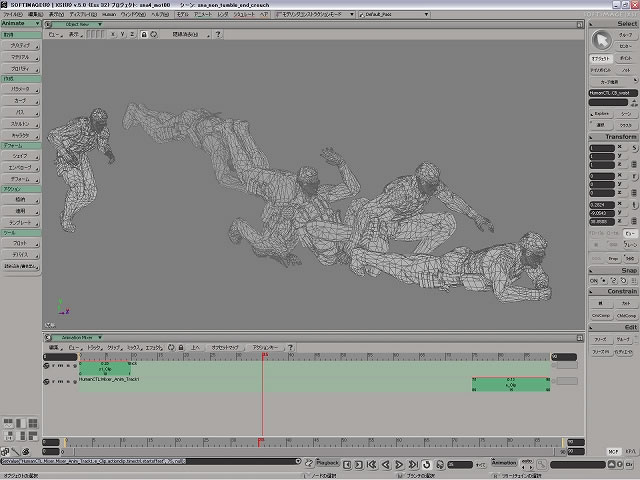Click the CnsComp button
Image resolution: width=640 pixels, height=480 pixels.
click(x=600, y=315)
